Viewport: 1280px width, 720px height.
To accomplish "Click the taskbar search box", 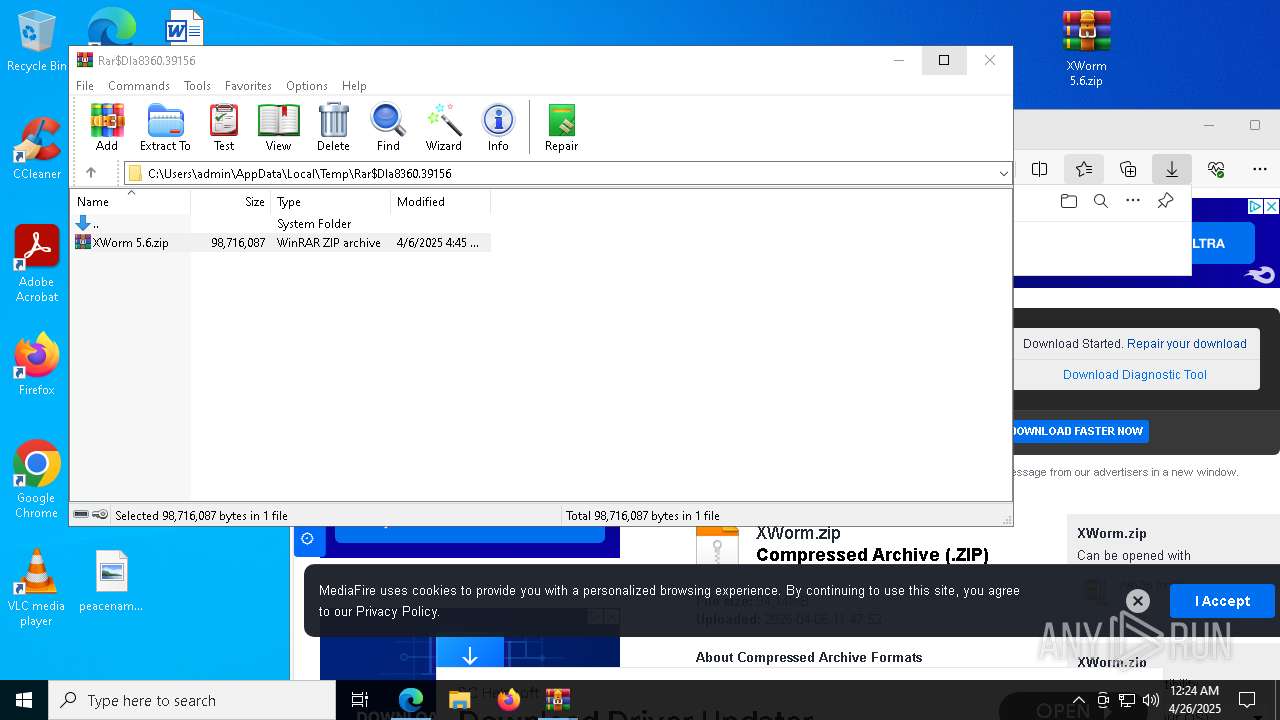I will (192, 700).
